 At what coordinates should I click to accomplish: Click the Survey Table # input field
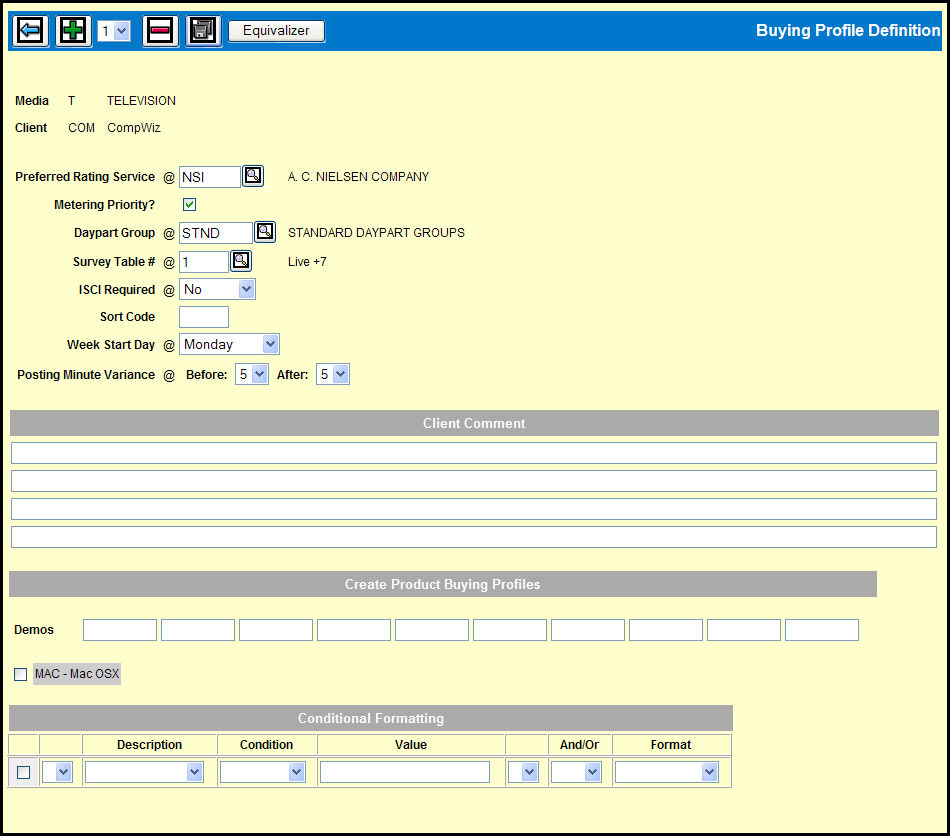204,262
